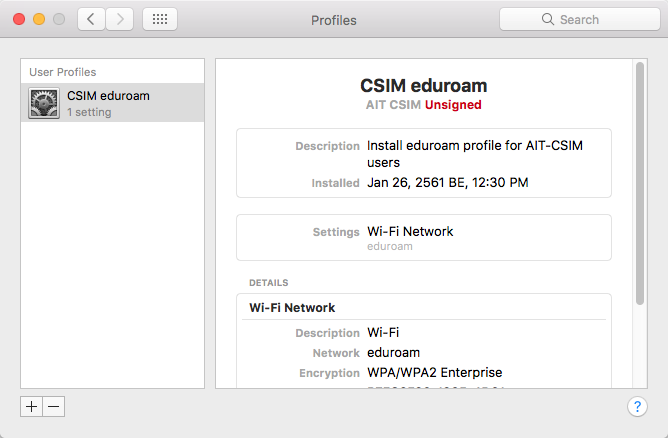668x438 pixels.
Task: Close the Profiles window
Action: click(19, 19)
